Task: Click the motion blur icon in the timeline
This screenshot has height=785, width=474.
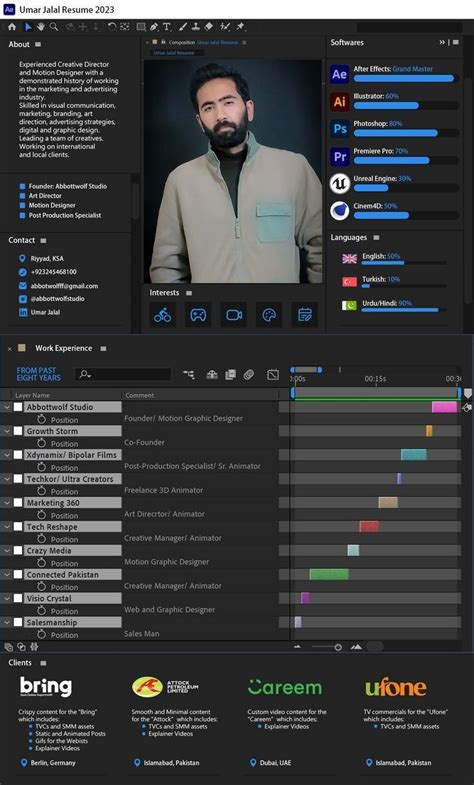Action: pyautogui.click(x=249, y=374)
